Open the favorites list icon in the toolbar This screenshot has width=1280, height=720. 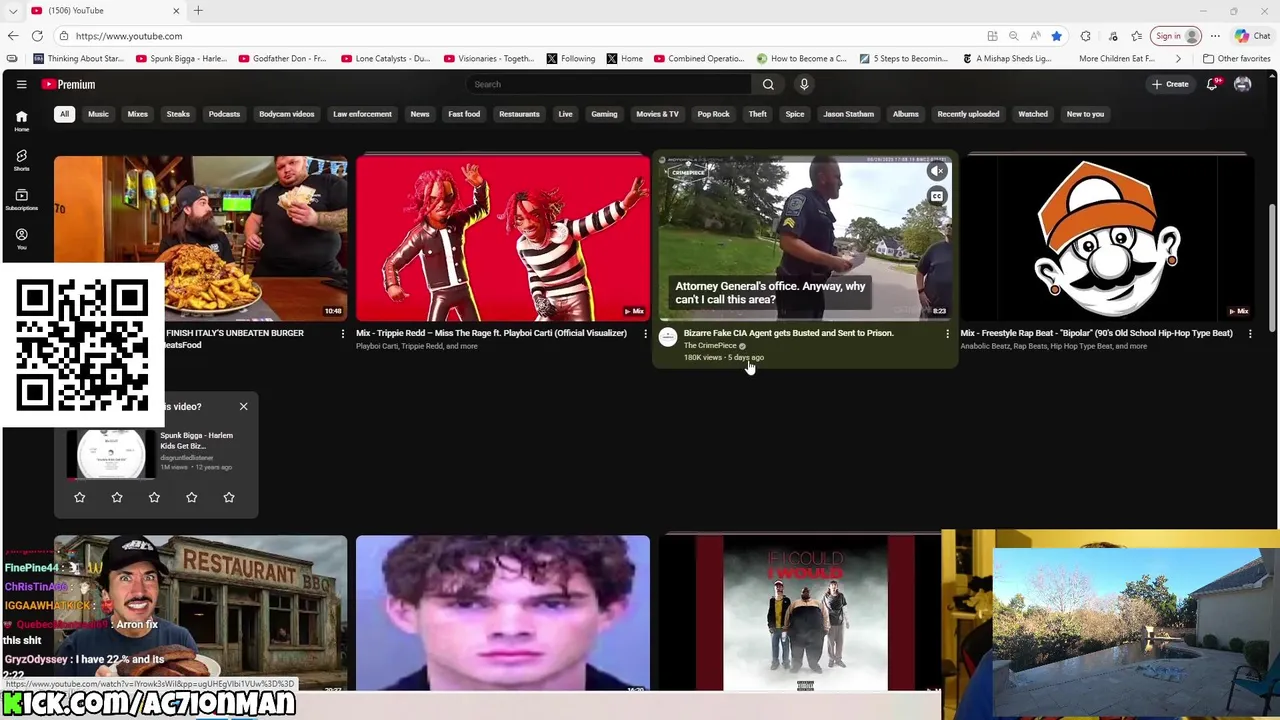(1136, 36)
